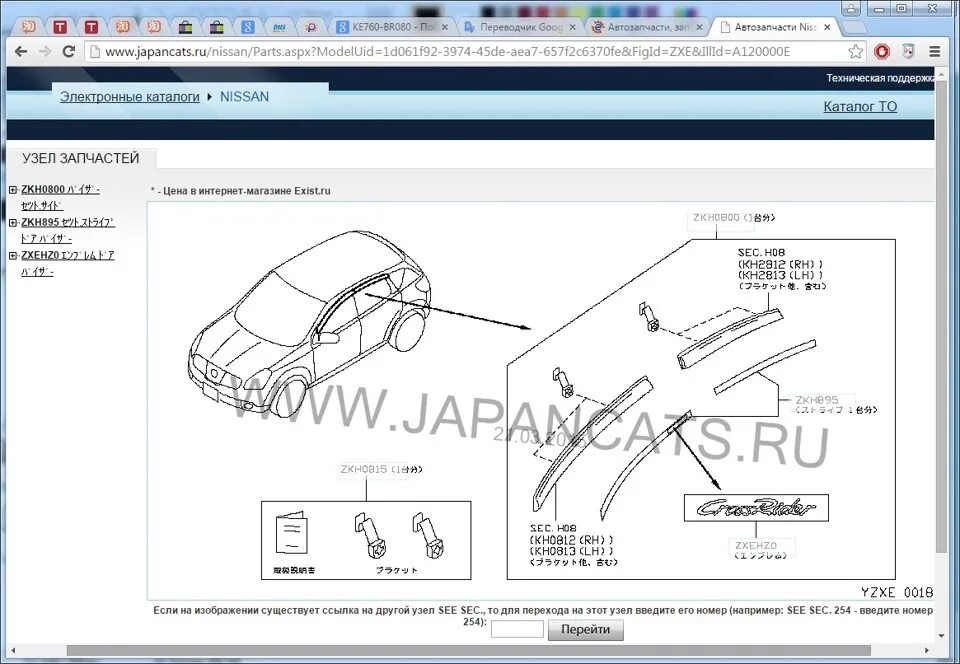Click the YZXE 001B figure code
This screenshot has width=960, height=664.
[x=896, y=592]
